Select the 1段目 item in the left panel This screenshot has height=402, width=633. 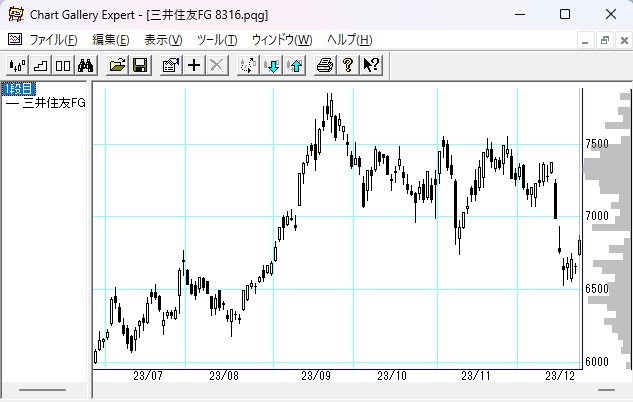18,89
